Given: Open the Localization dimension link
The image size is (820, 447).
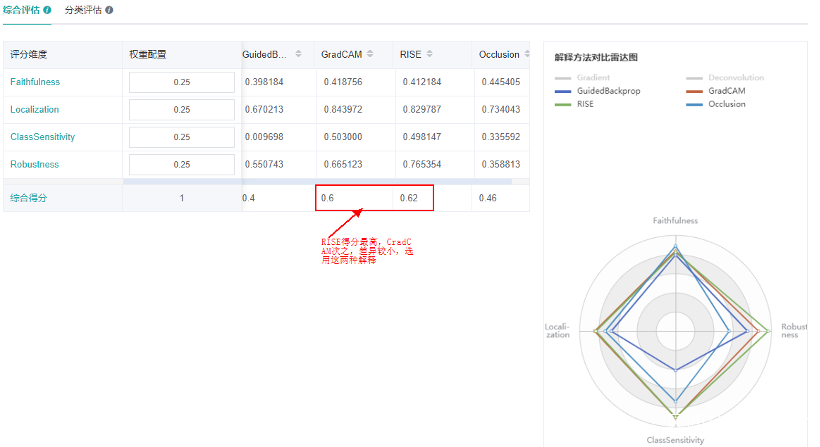Looking at the screenshot, I should [35, 110].
